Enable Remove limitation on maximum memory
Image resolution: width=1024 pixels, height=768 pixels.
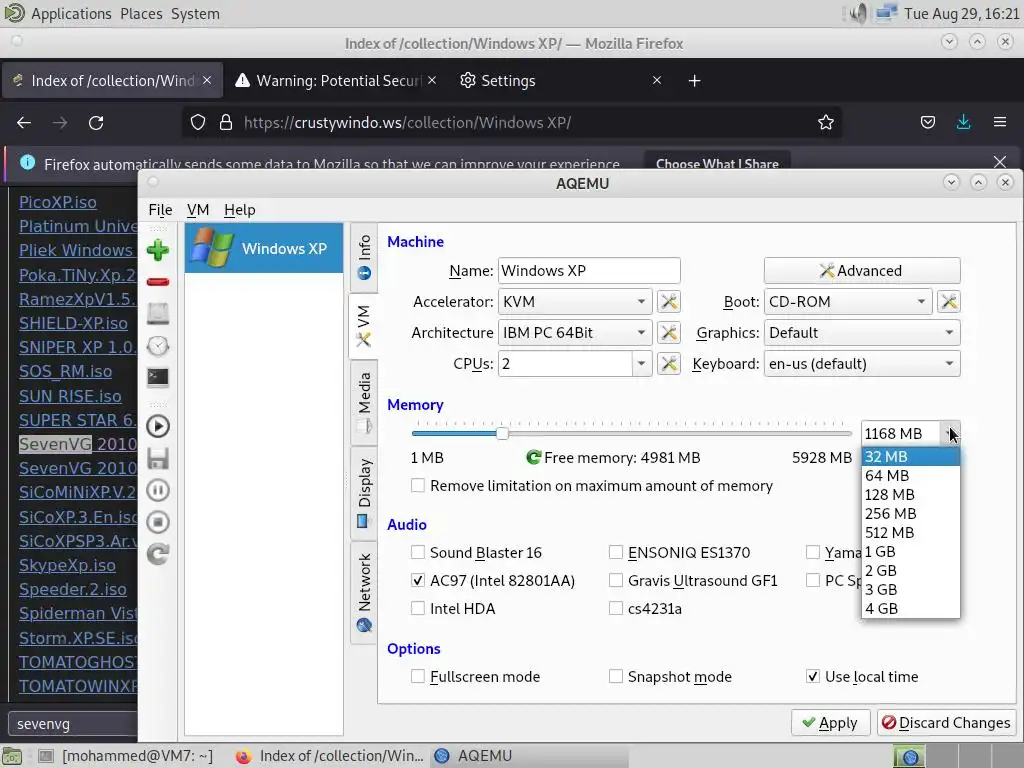(418, 486)
